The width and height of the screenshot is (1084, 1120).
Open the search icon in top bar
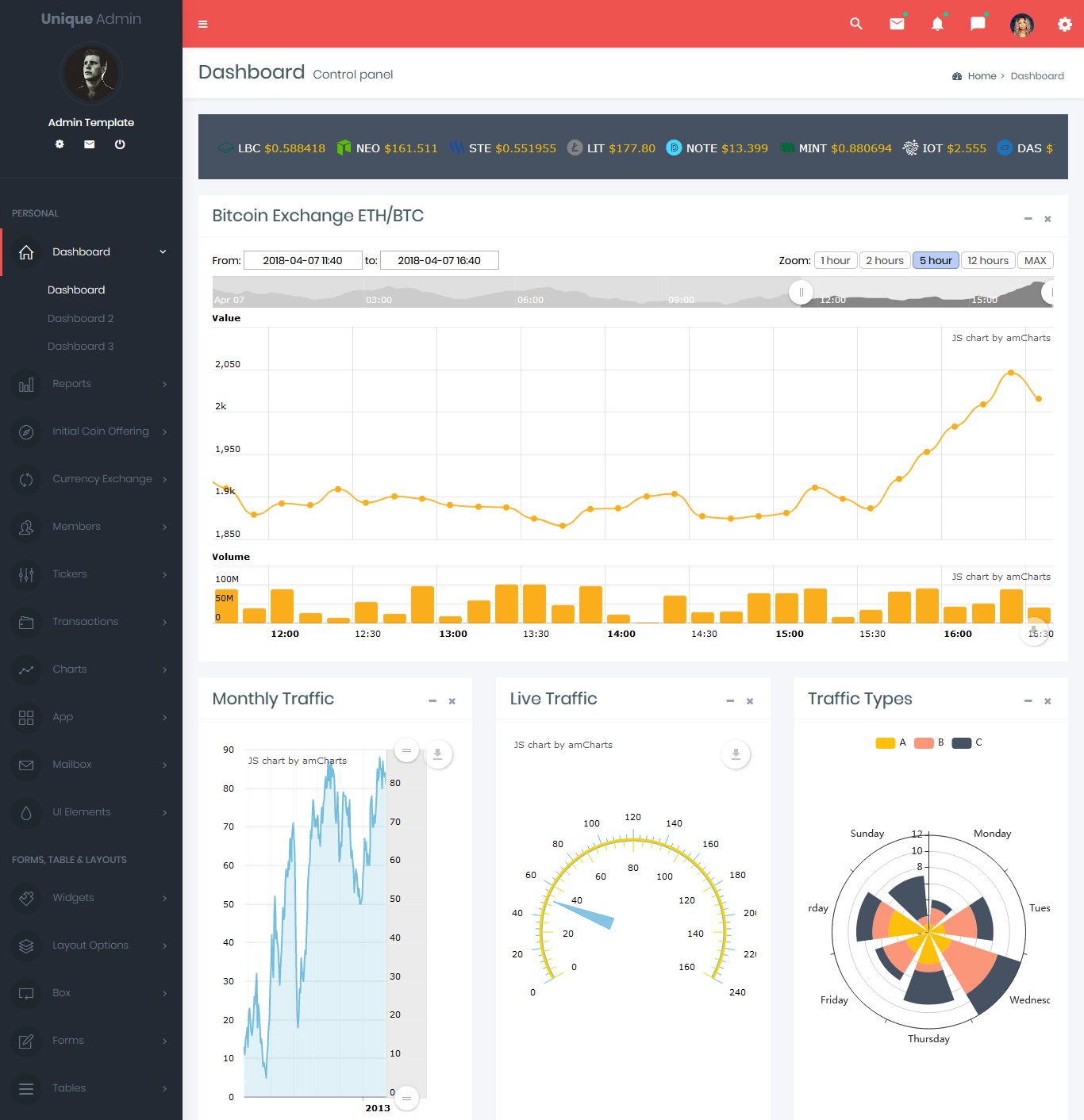(856, 24)
